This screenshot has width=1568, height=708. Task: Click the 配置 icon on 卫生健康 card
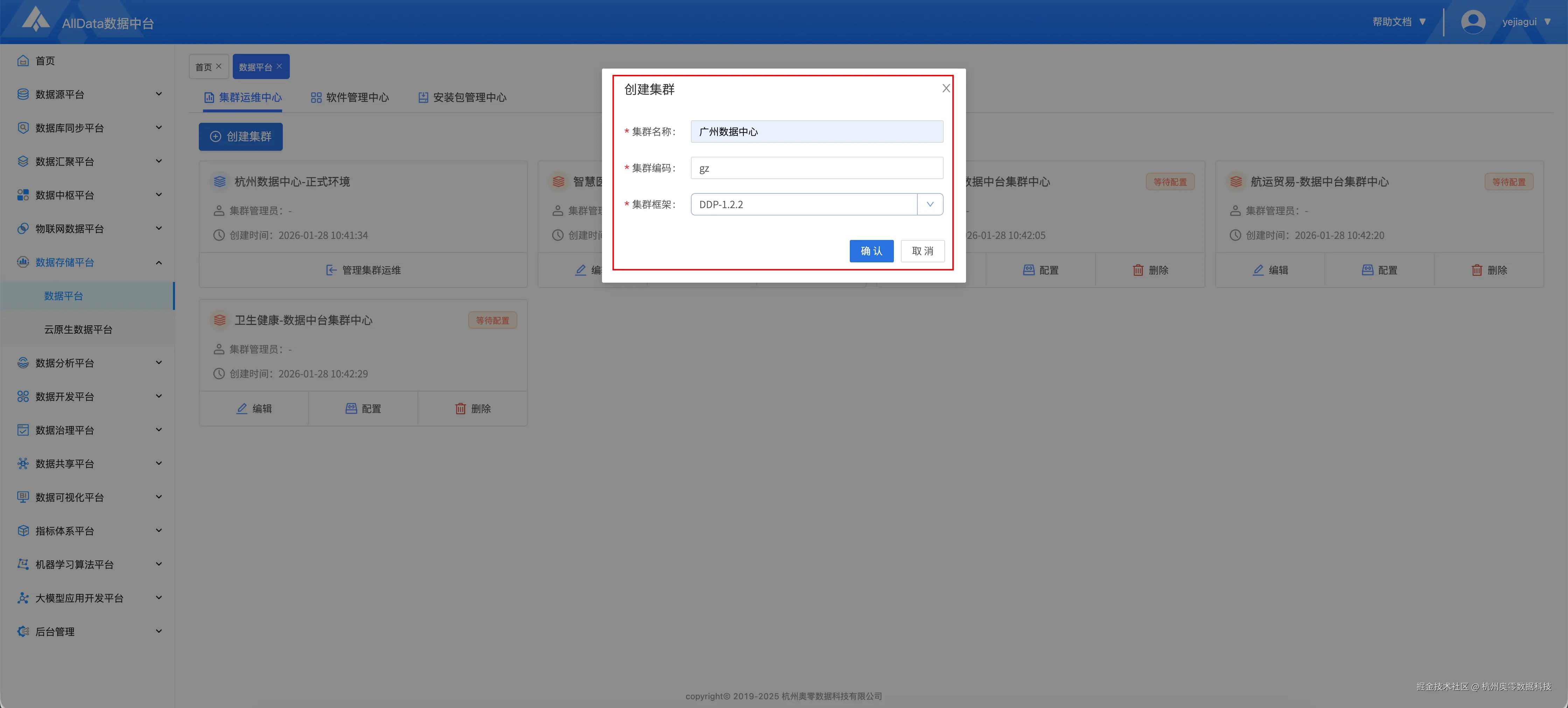(351, 409)
